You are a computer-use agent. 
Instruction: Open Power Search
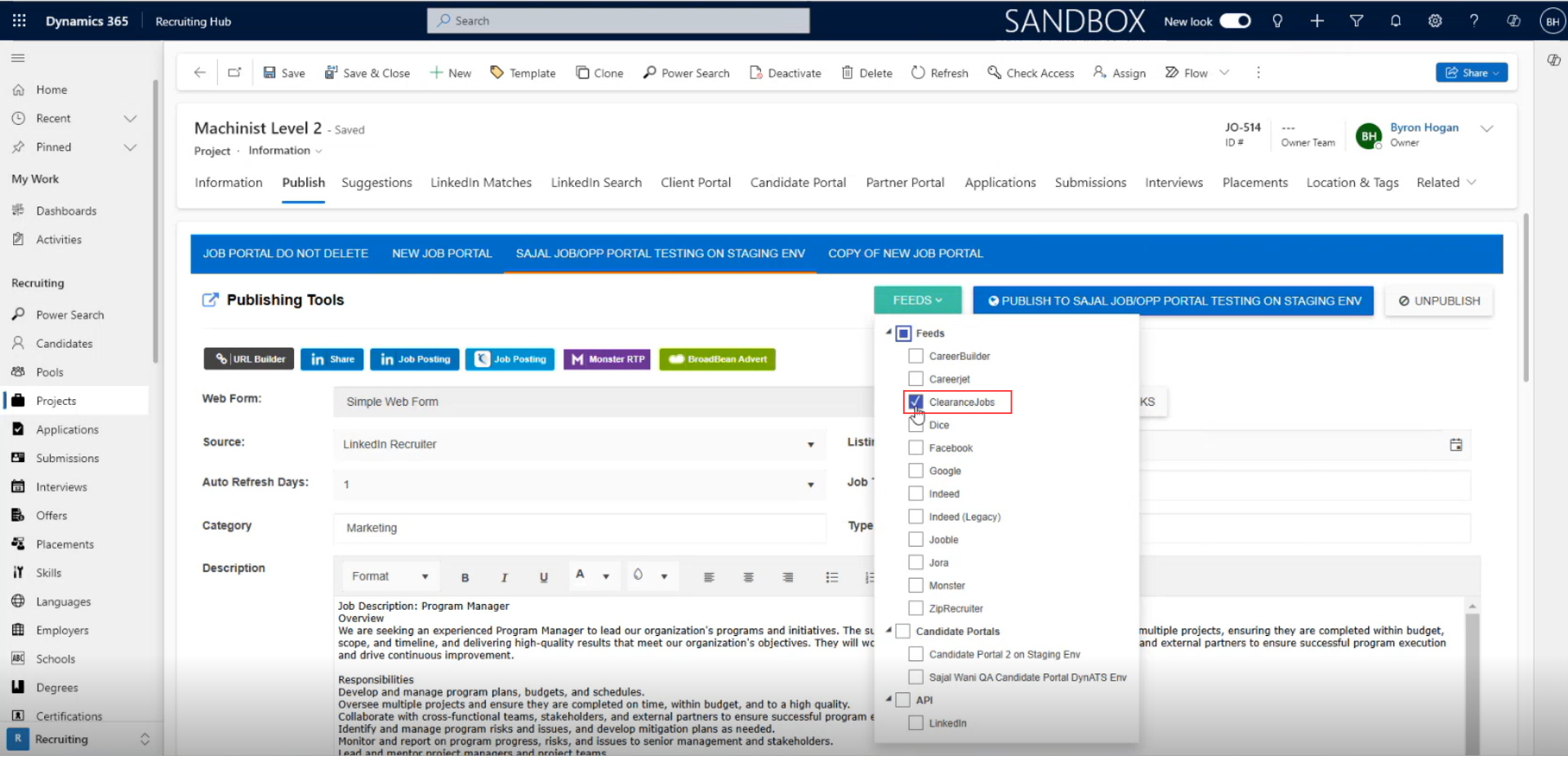coord(686,73)
